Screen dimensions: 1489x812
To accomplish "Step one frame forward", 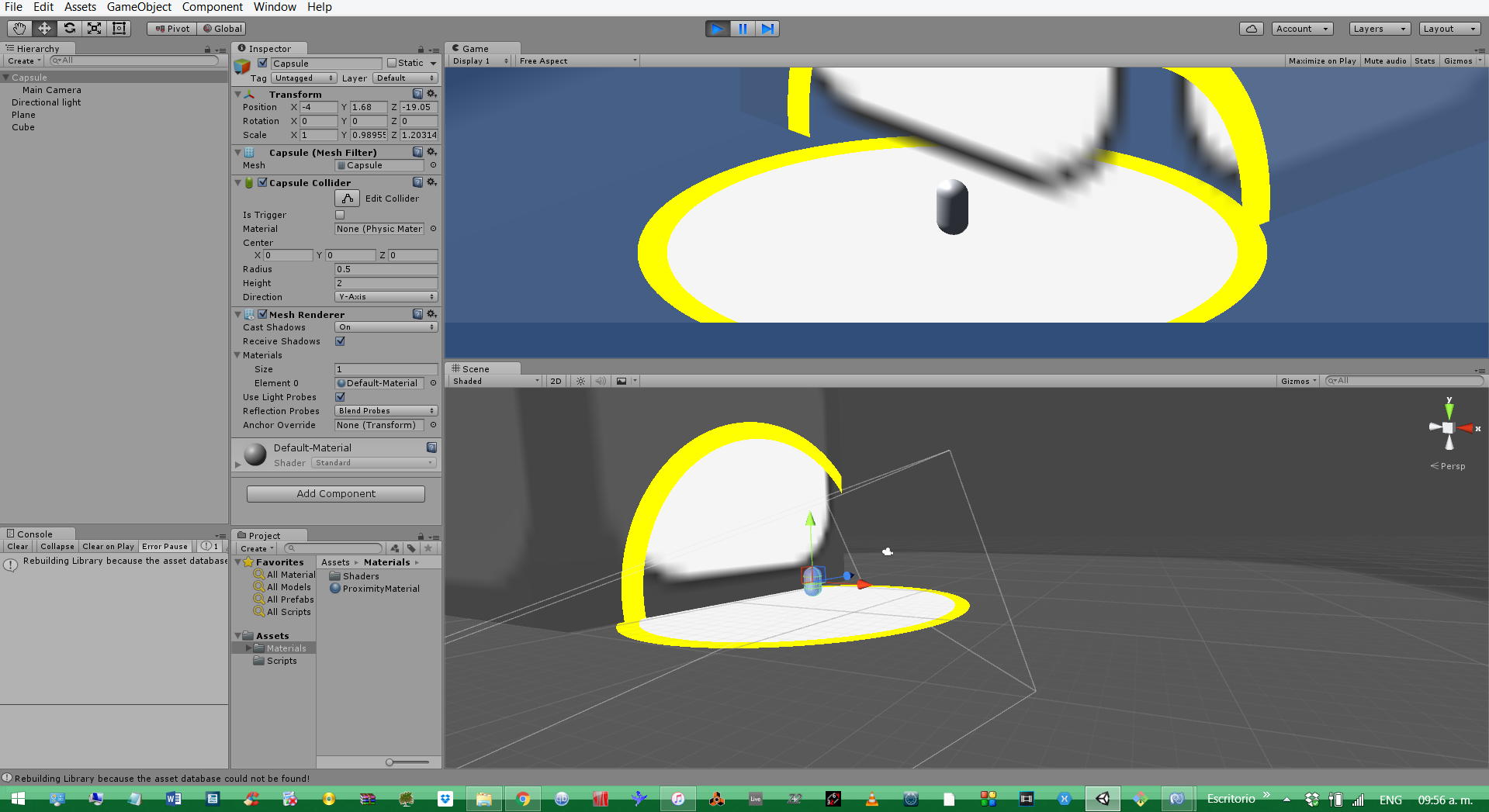I will [767, 29].
